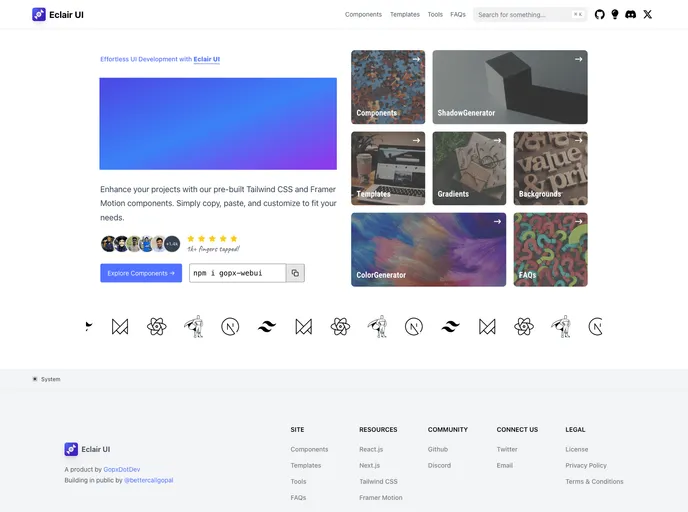This screenshot has width=688, height=512.
Task: Open the License link
Action: 577,449
